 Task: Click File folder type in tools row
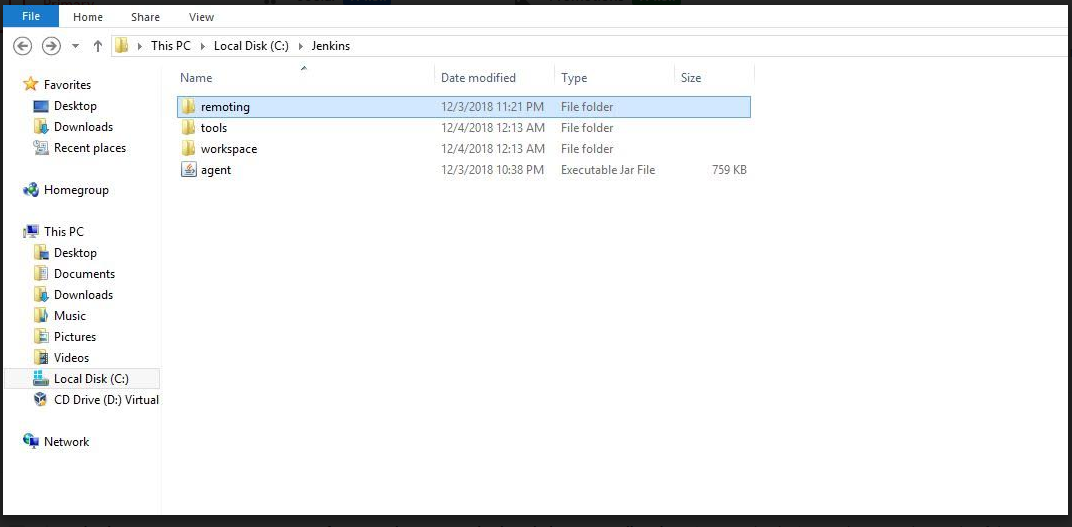coord(587,128)
